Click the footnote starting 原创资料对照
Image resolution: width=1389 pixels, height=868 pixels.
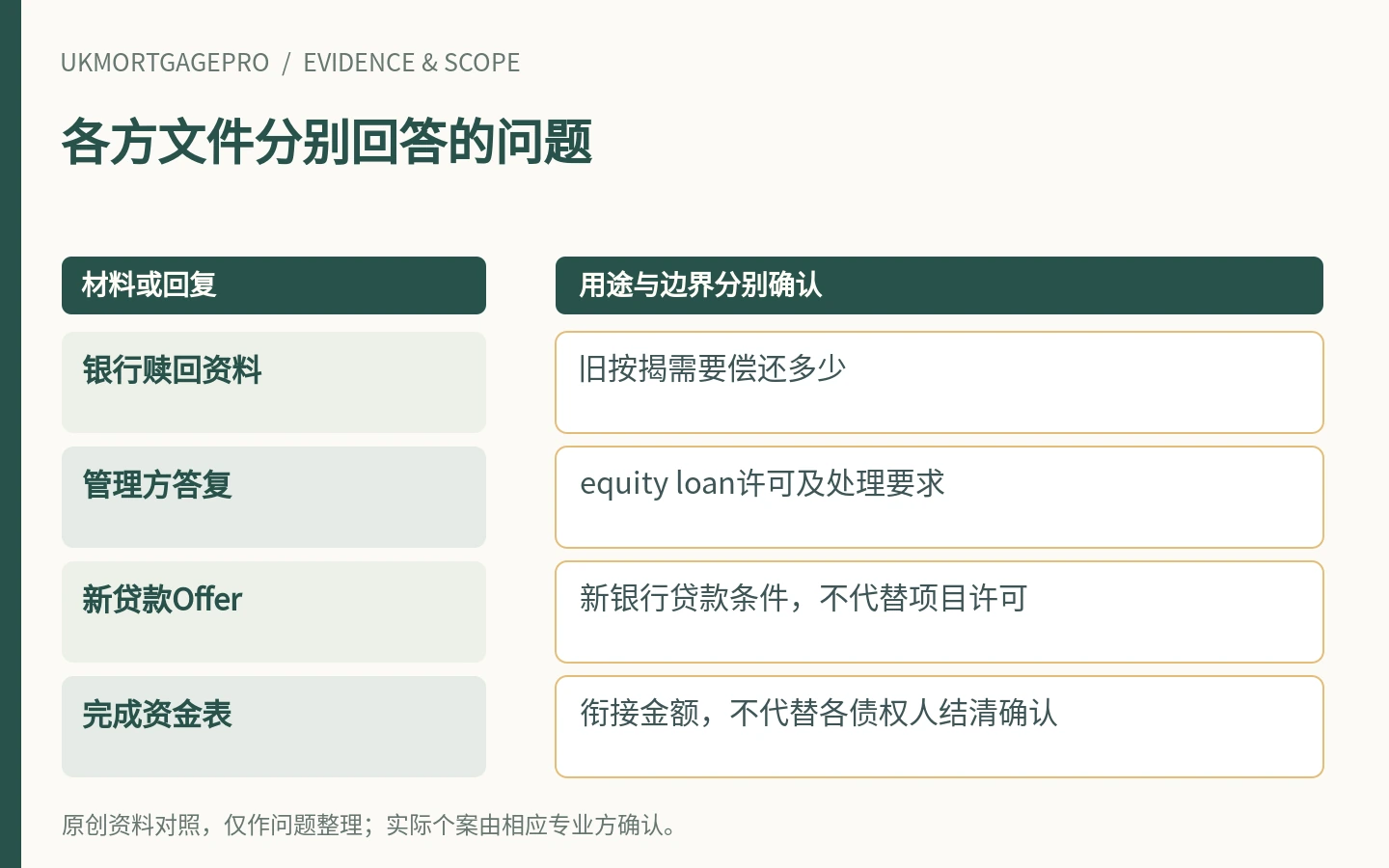[369, 826]
